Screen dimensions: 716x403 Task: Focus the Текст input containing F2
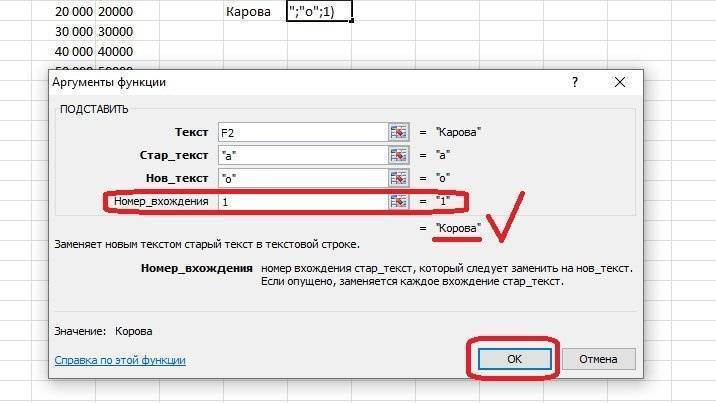(303, 132)
